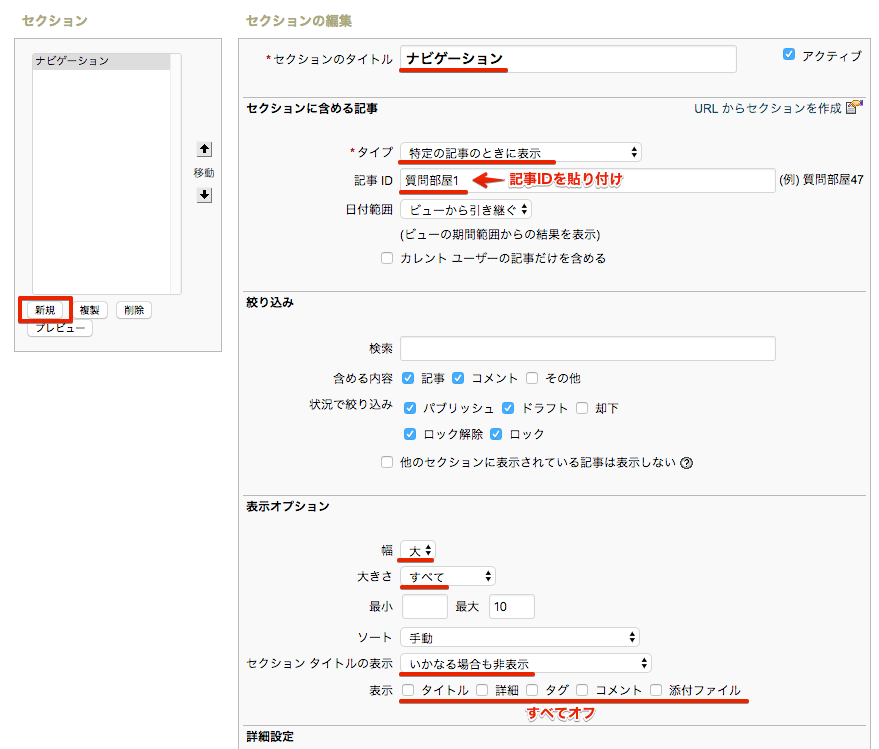Screen dimensions: 879x749
Task: Click the section list scrollbar
Action: click(x=176, y=174)
